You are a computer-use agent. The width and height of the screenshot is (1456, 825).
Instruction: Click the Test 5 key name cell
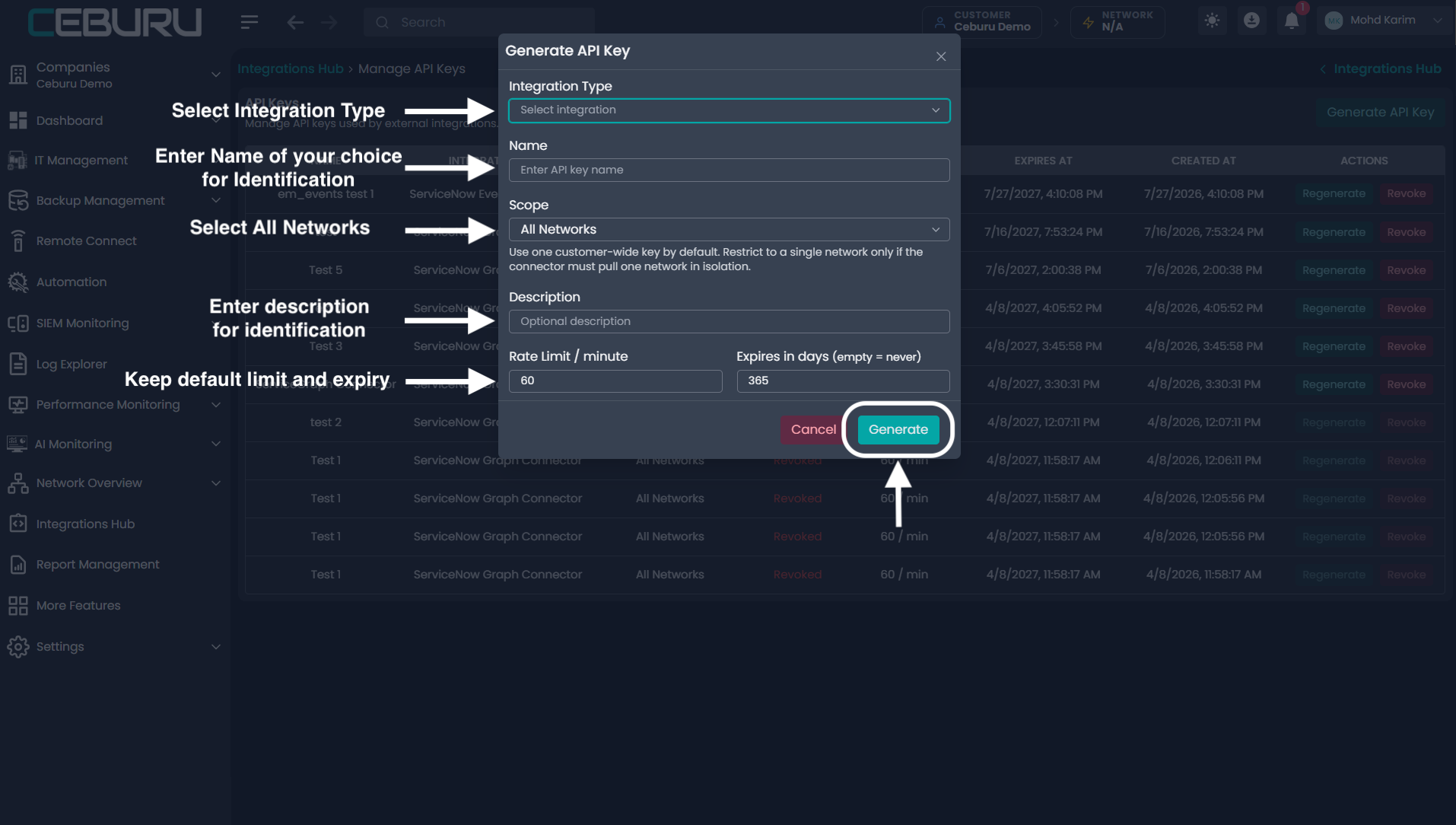326,270
